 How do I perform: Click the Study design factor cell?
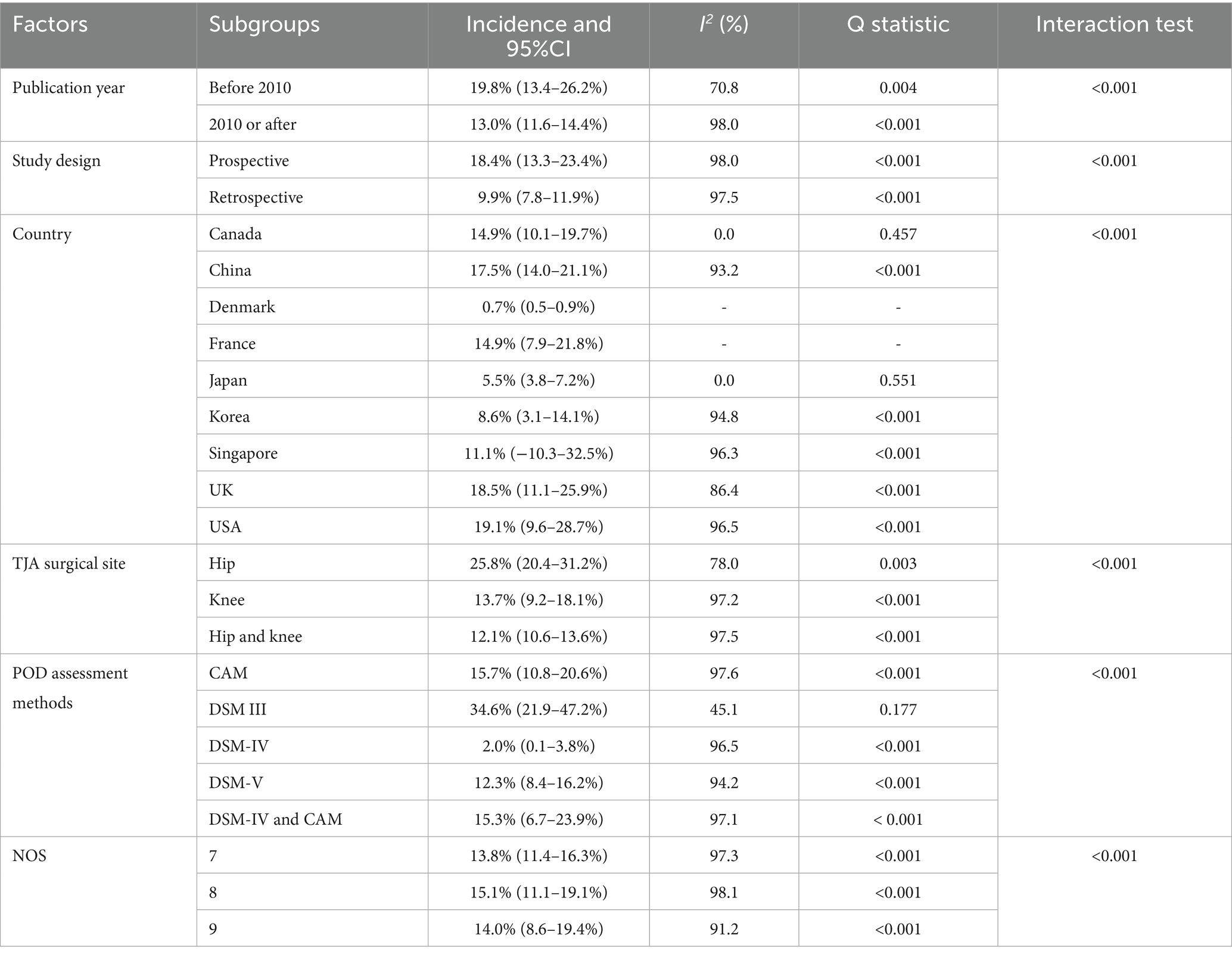pyautogui.click(x=57, y=161)
